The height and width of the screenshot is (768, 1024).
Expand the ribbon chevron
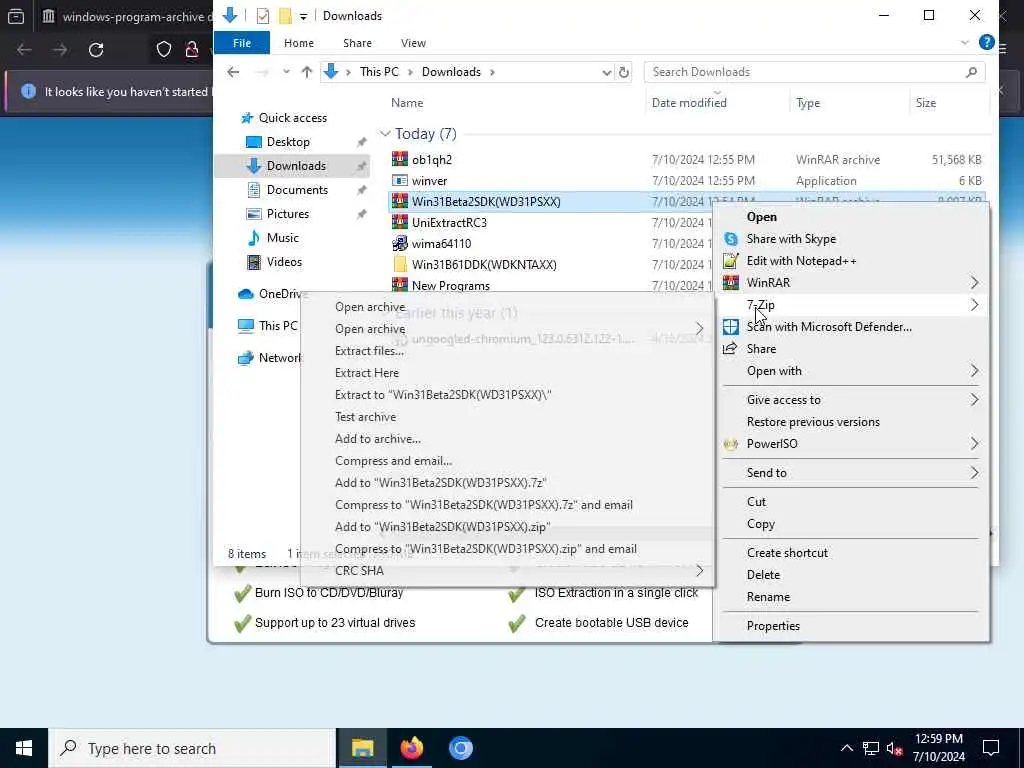[965, 43]
